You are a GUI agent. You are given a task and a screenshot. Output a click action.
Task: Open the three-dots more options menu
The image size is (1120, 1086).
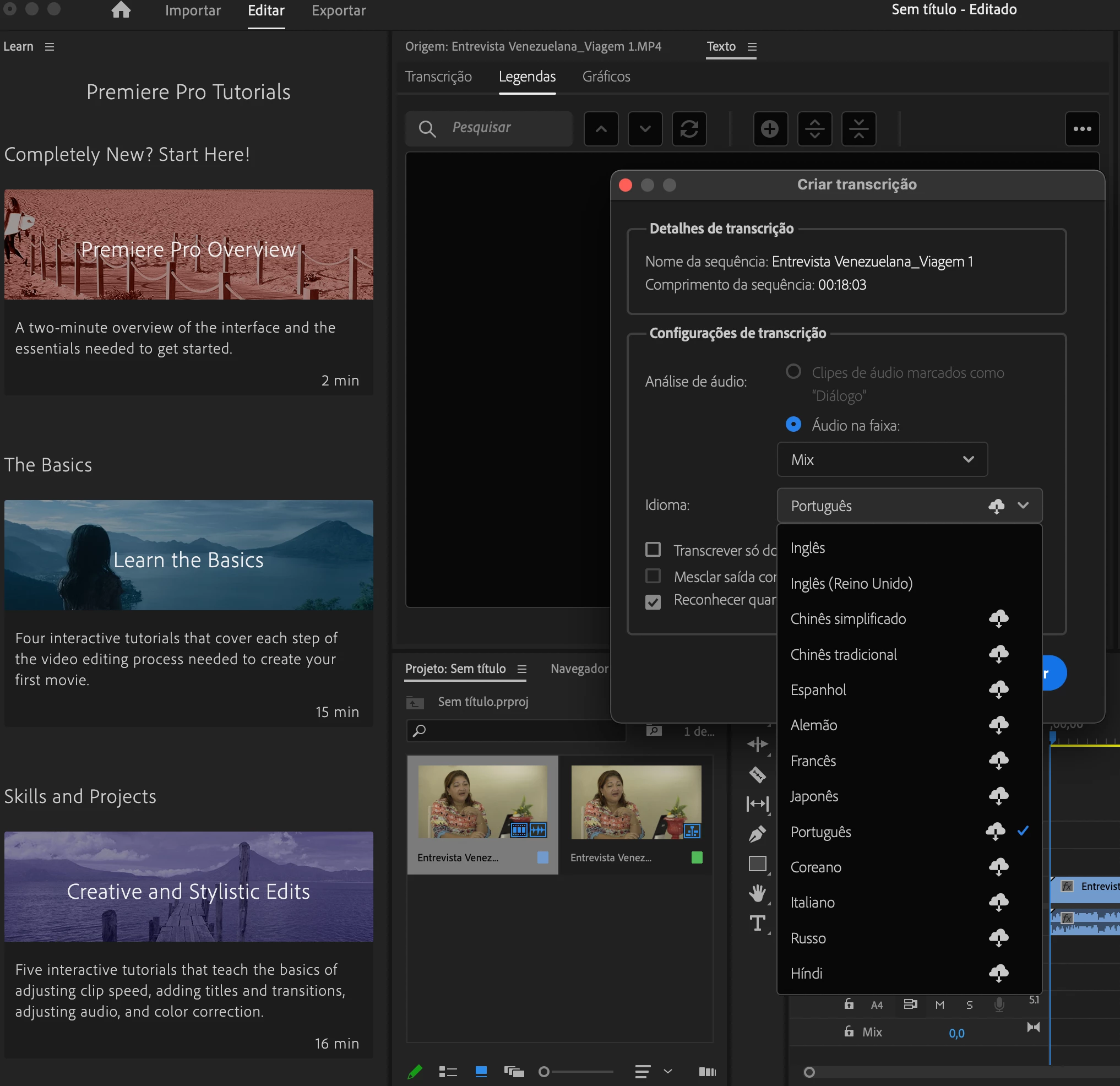tap(1081, 129)
